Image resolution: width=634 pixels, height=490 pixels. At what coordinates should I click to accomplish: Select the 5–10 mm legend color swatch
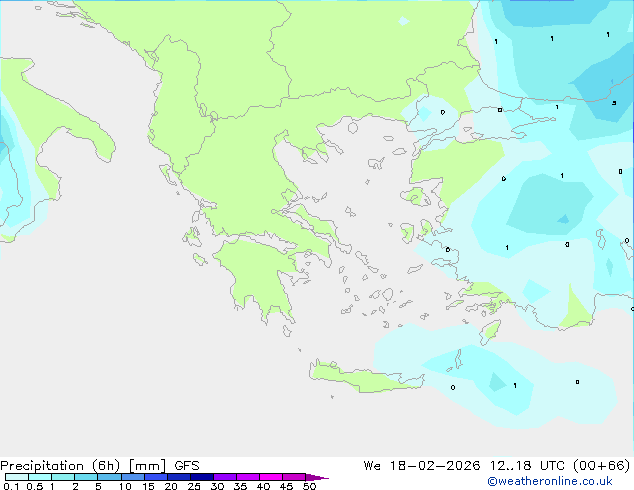109,477
